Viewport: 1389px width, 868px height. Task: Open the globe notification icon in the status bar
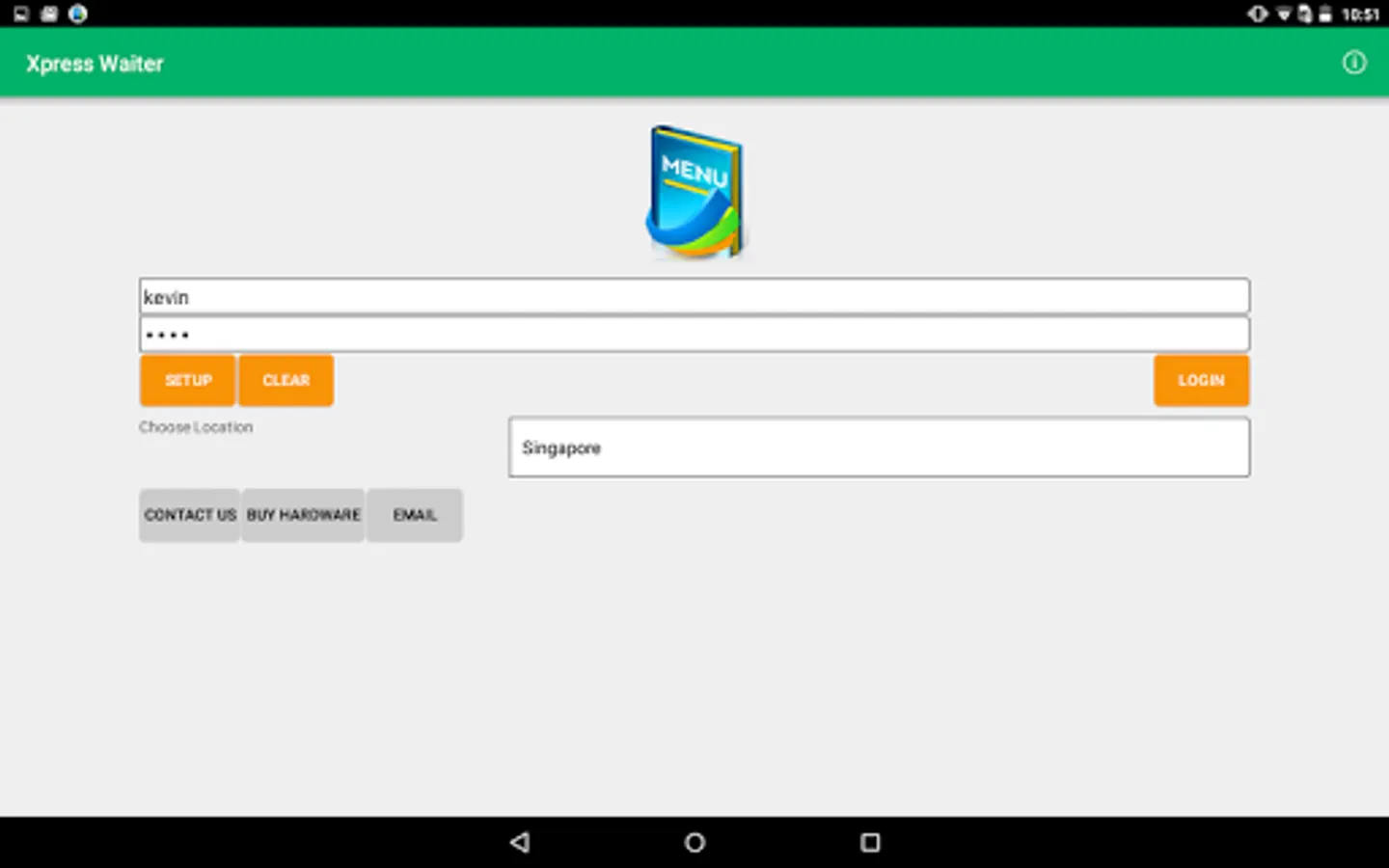(78, 14)
